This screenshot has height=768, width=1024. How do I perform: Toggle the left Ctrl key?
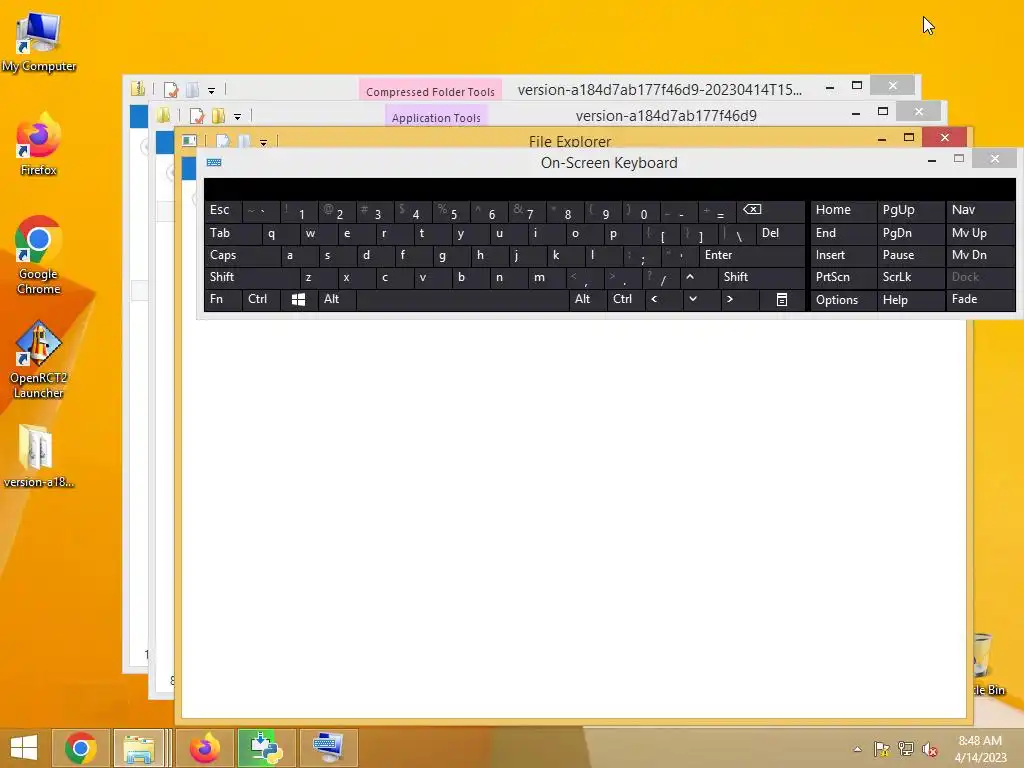261,300
